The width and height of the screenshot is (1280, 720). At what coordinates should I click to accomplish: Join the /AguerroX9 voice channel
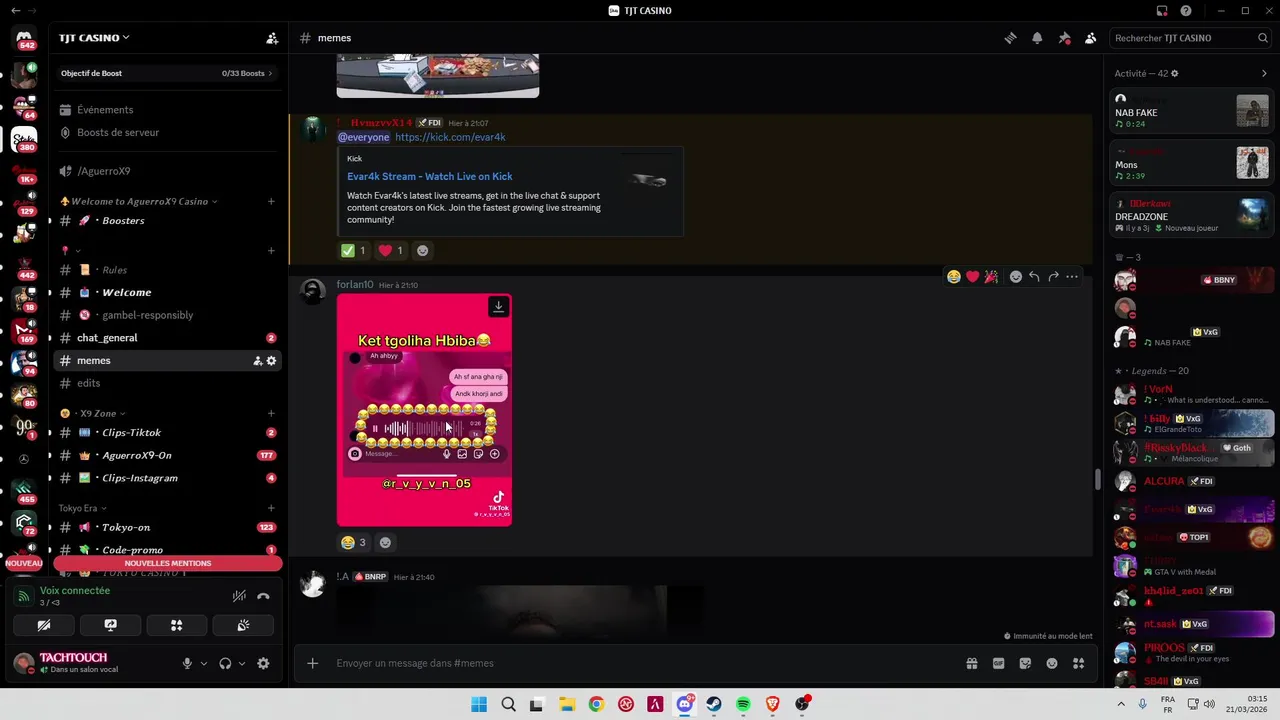point(167,171)
